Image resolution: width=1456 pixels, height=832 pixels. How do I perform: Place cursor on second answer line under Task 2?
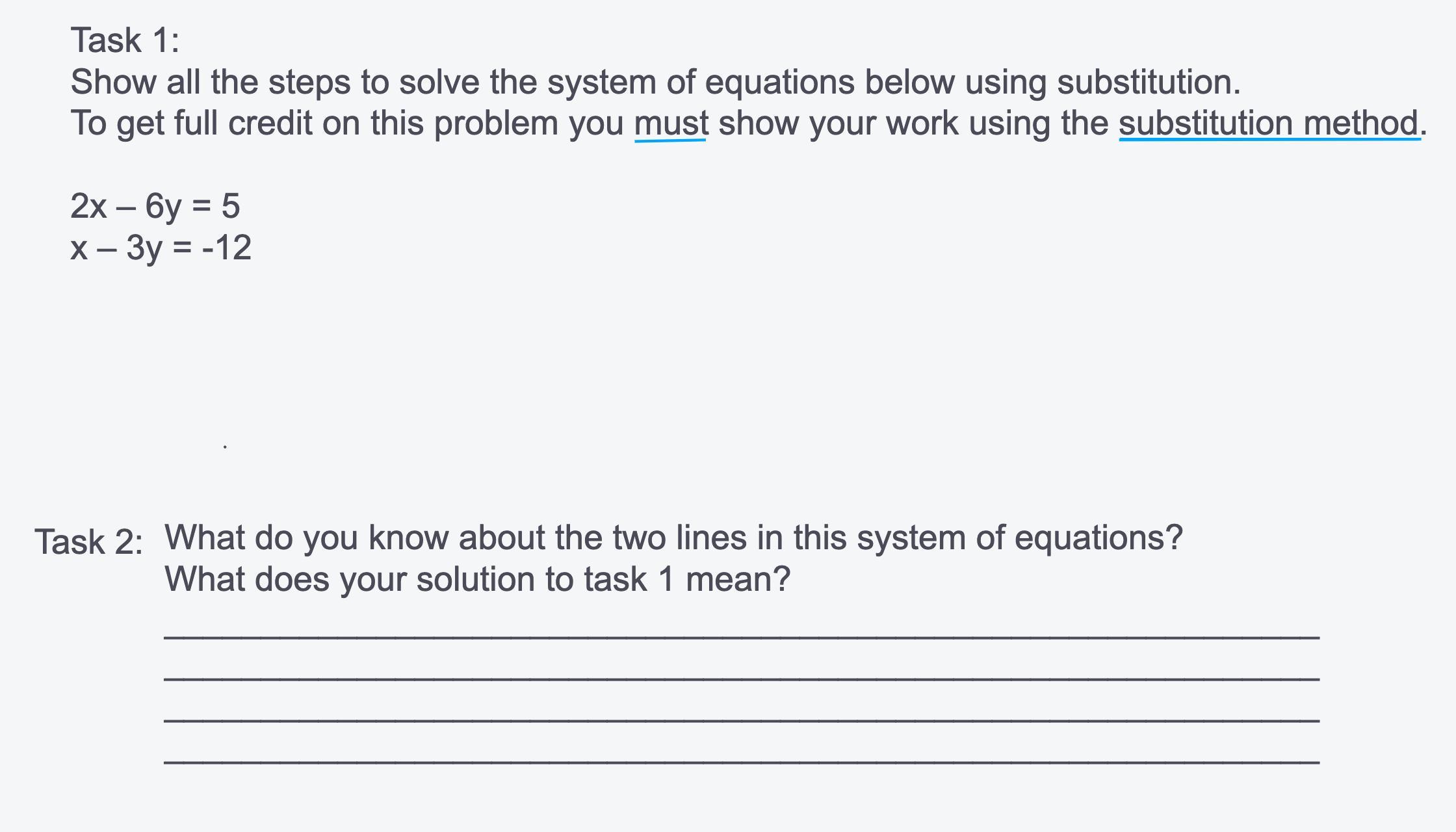click(742, 679)
